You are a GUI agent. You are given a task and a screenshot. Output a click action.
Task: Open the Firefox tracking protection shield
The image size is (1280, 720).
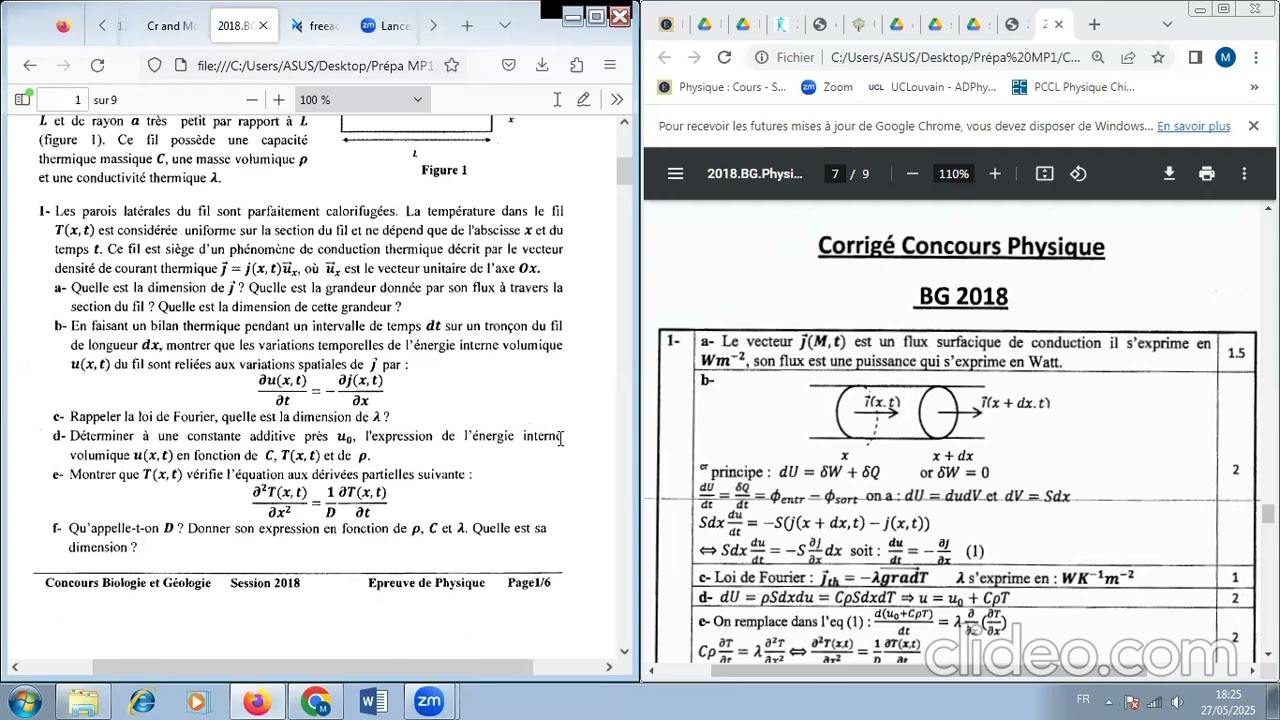coord(154,65)
